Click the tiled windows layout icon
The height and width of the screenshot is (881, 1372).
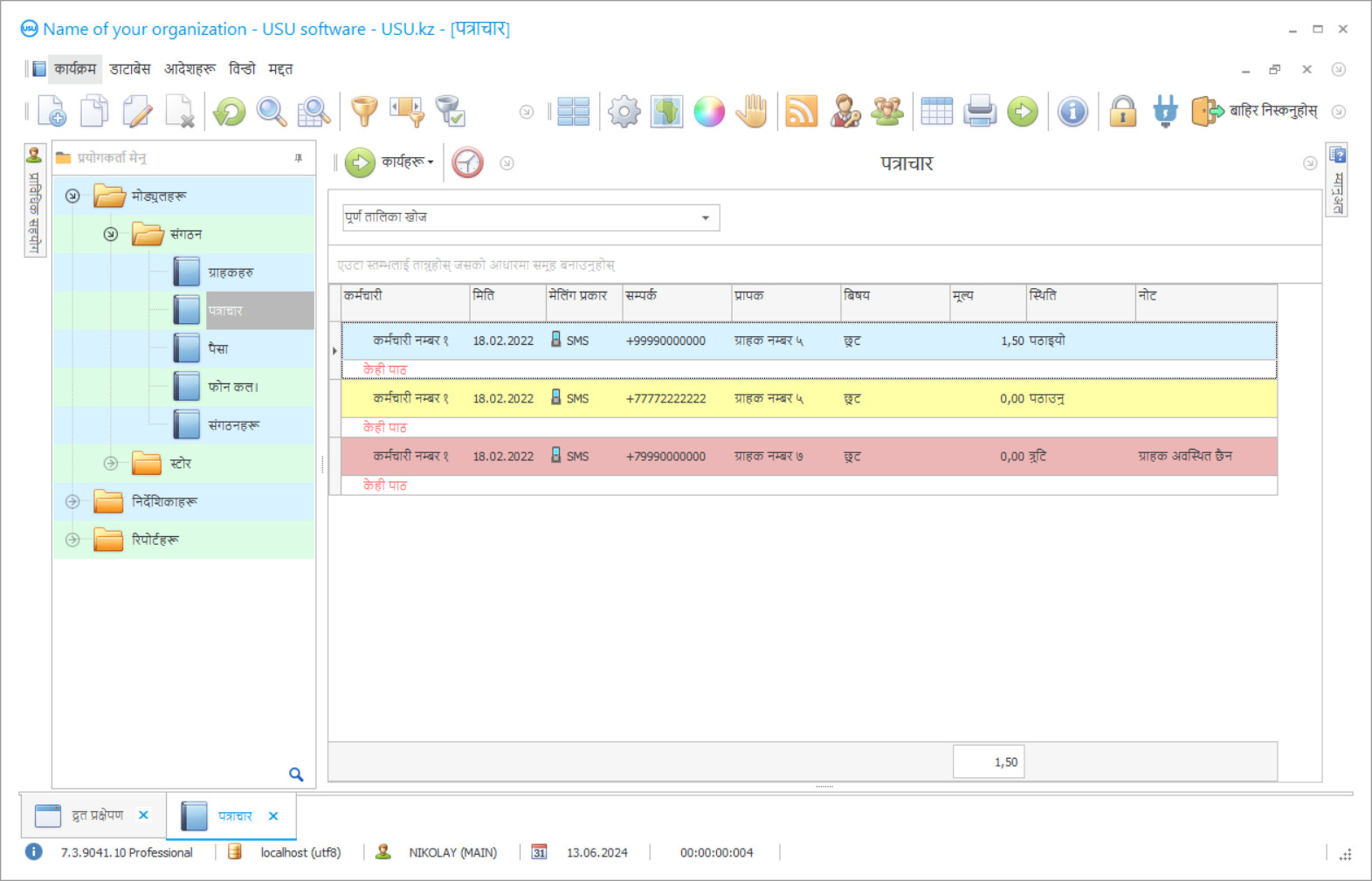pyautogui.click(x=574, y=111)
